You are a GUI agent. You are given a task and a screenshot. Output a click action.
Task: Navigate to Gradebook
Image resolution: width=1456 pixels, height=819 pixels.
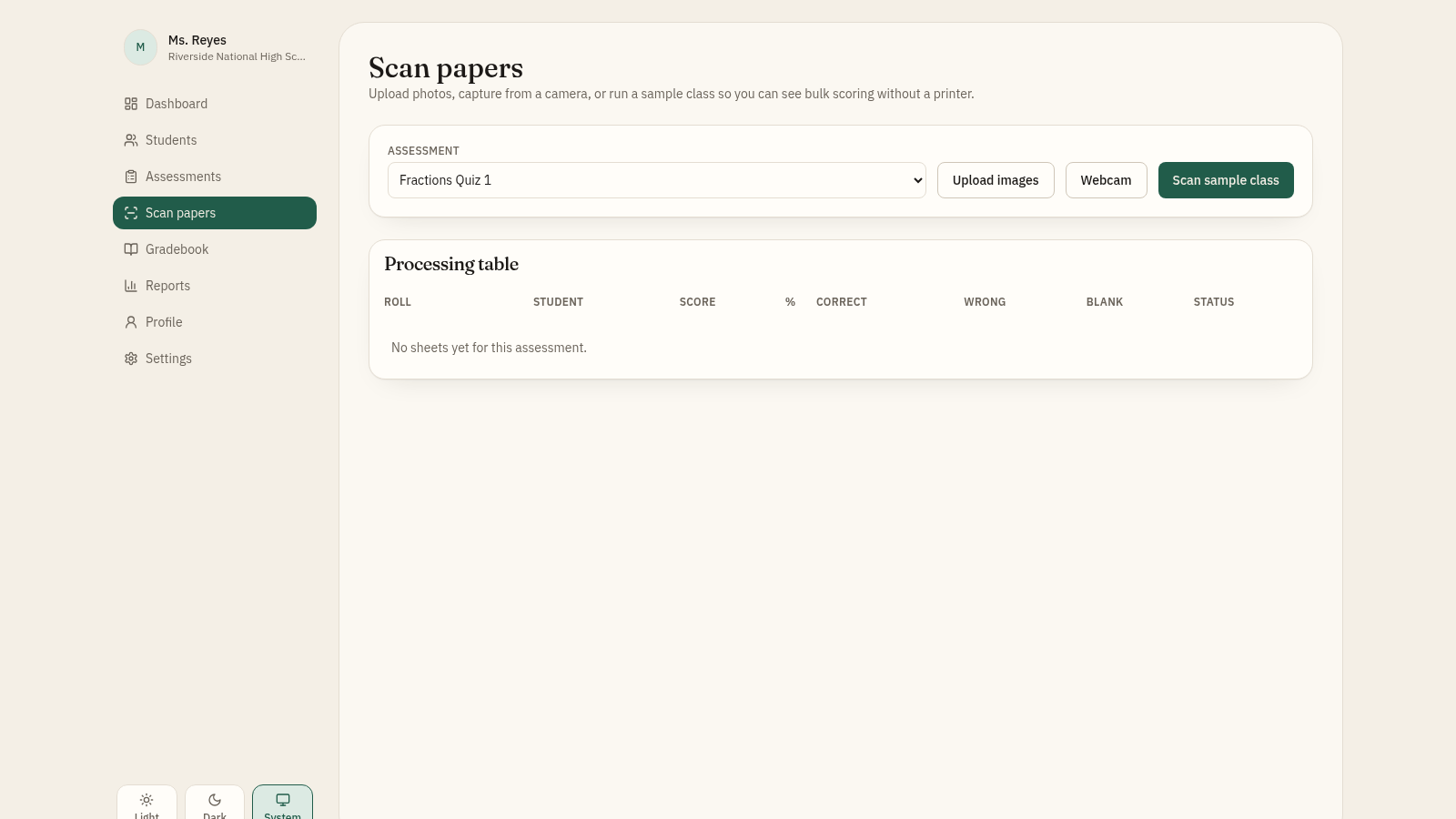[215, 249]
